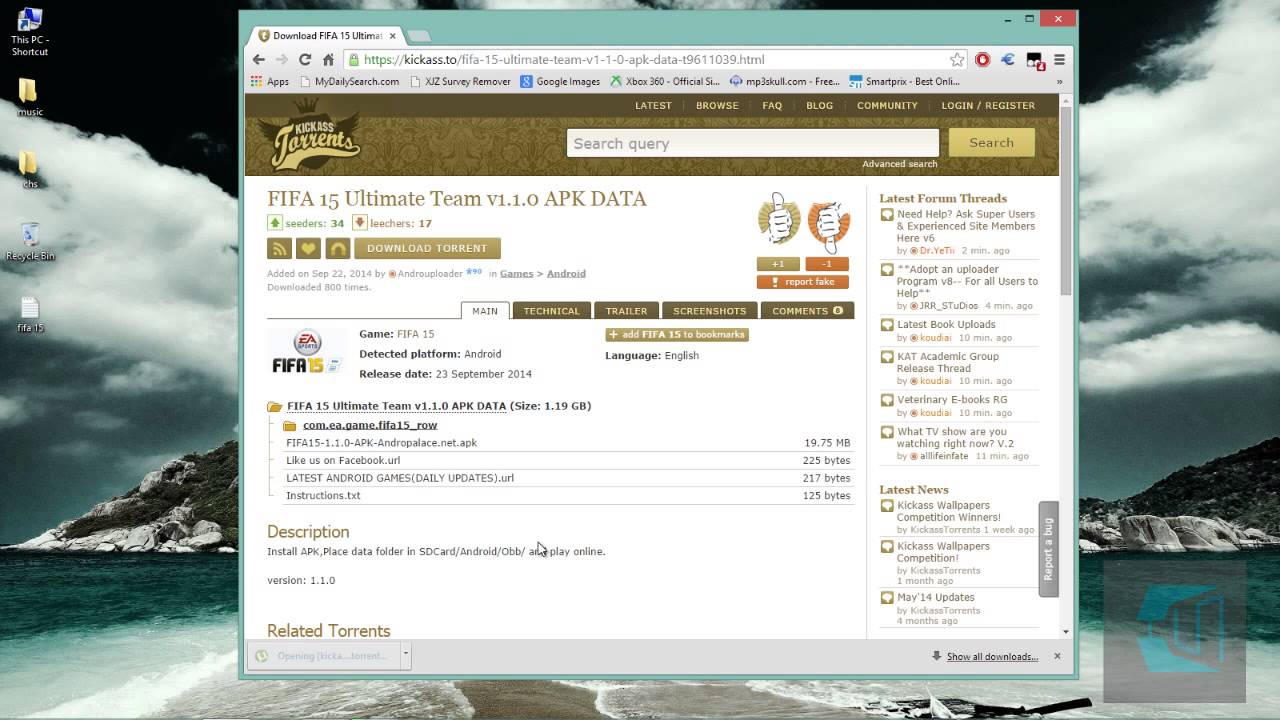Viewport: 1280px width, 720px height.
Task: Click the report fake button
Action: [x=803, y=282]
